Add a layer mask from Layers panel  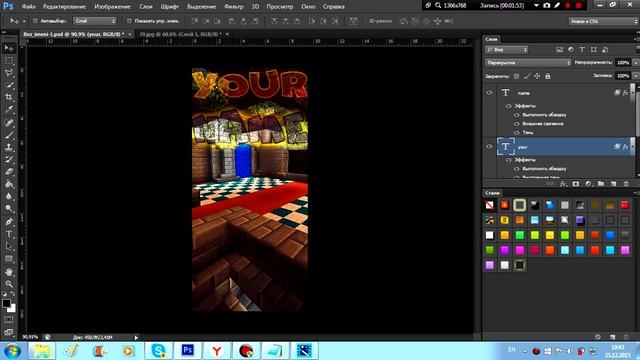(x=576, y=184)
